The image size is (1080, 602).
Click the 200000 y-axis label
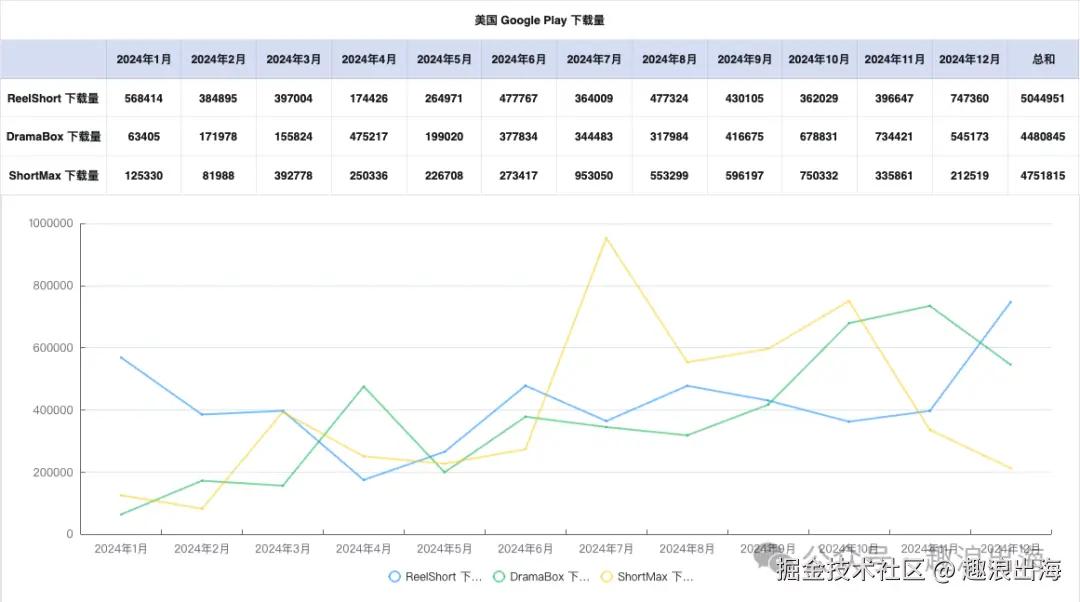pyautogui.click(x=52, y=473)
